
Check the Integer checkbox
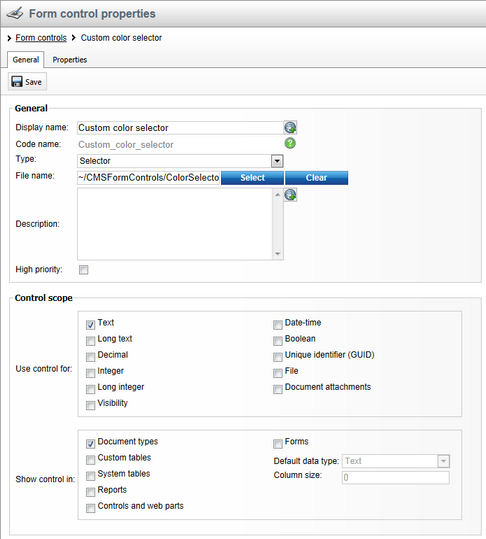(90, 373)
